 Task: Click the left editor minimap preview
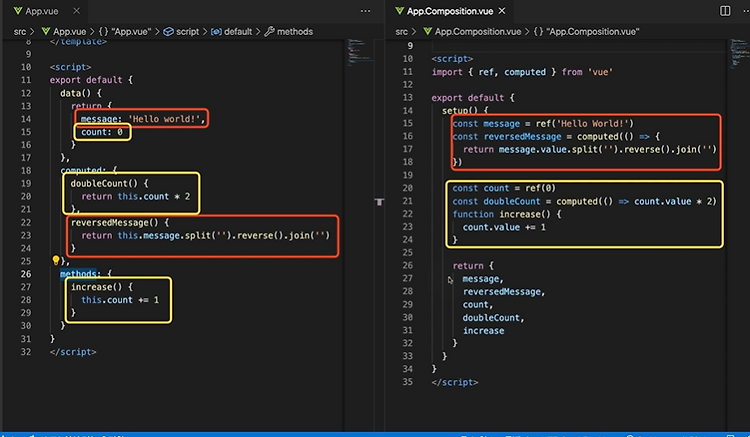pos(358,52)
